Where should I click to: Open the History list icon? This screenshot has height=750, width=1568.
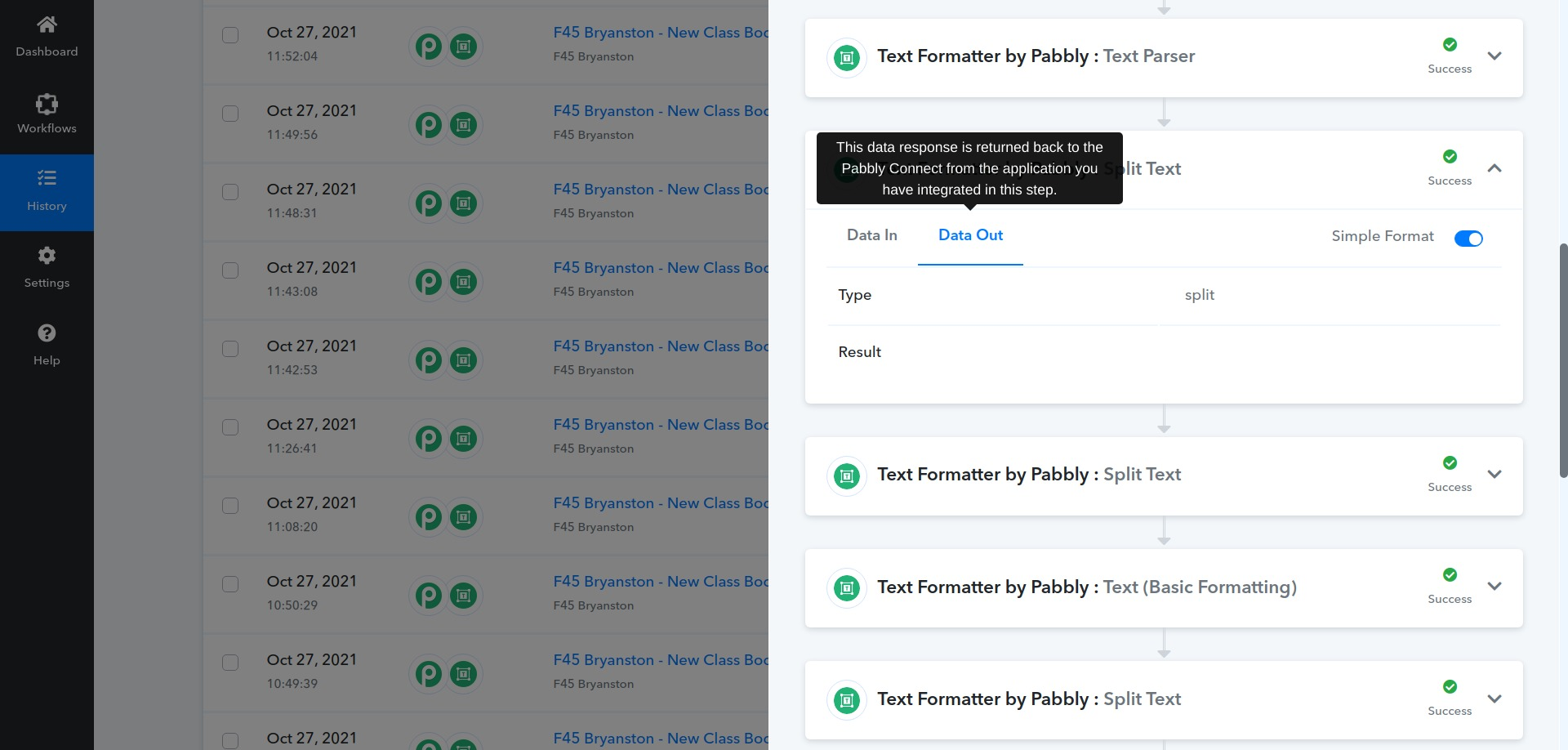tap(47, 178)
